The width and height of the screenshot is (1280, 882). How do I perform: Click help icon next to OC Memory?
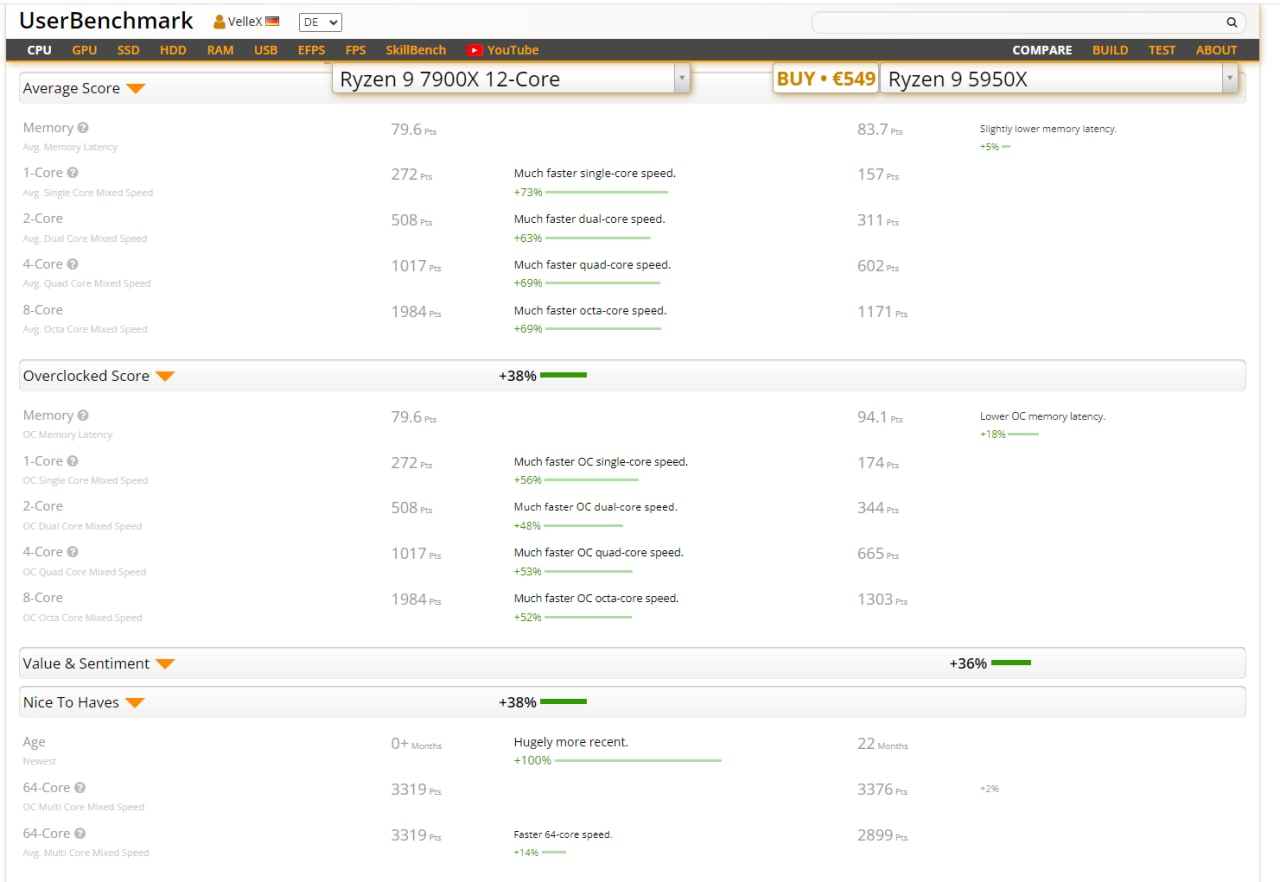[x=83, y=415]
